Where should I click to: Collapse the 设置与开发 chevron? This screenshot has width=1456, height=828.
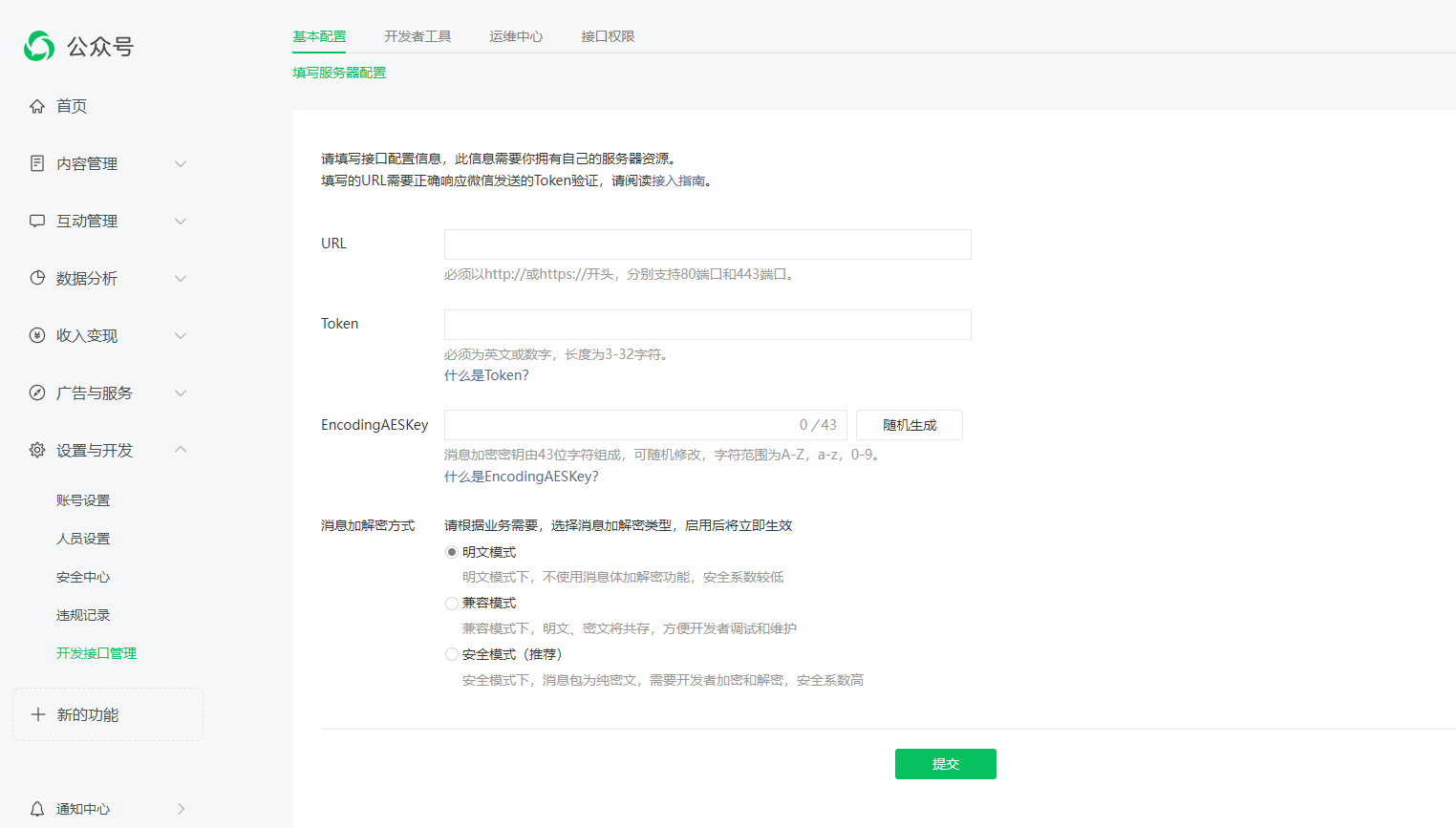click(181, 450)
